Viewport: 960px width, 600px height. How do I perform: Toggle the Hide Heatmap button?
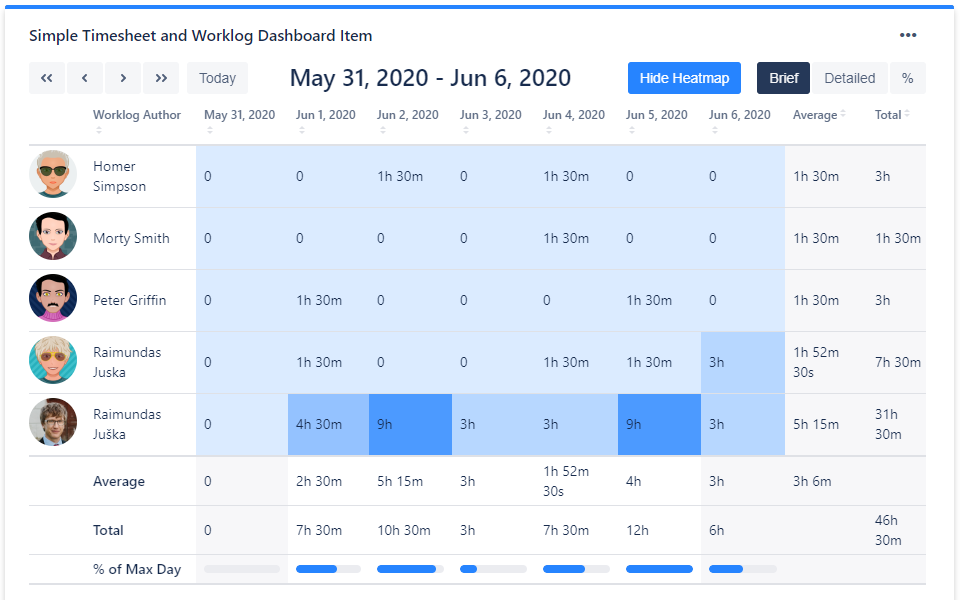[x=685, y=78]
